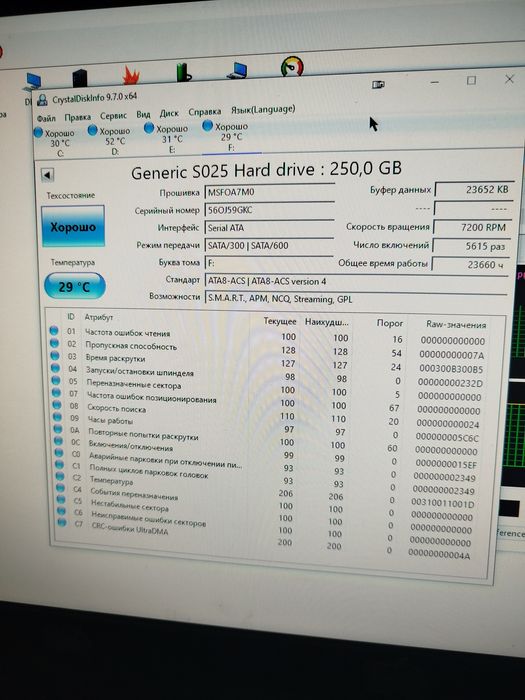The width and height of the screenshot is (525, 700).
Task: Click status dot for attribute 04 Запуски/остановки шпинделя
Action: coord(55,368)
